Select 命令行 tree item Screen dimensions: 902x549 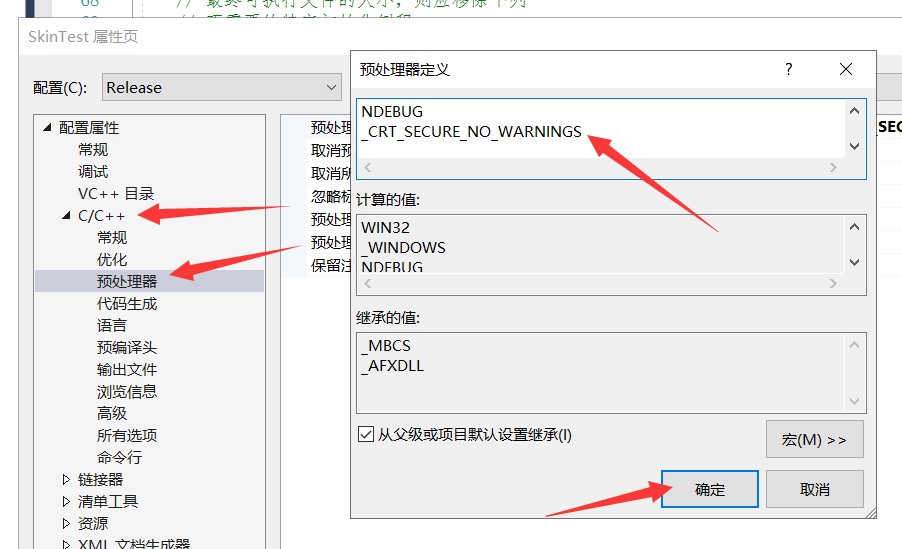click(120, 457)
